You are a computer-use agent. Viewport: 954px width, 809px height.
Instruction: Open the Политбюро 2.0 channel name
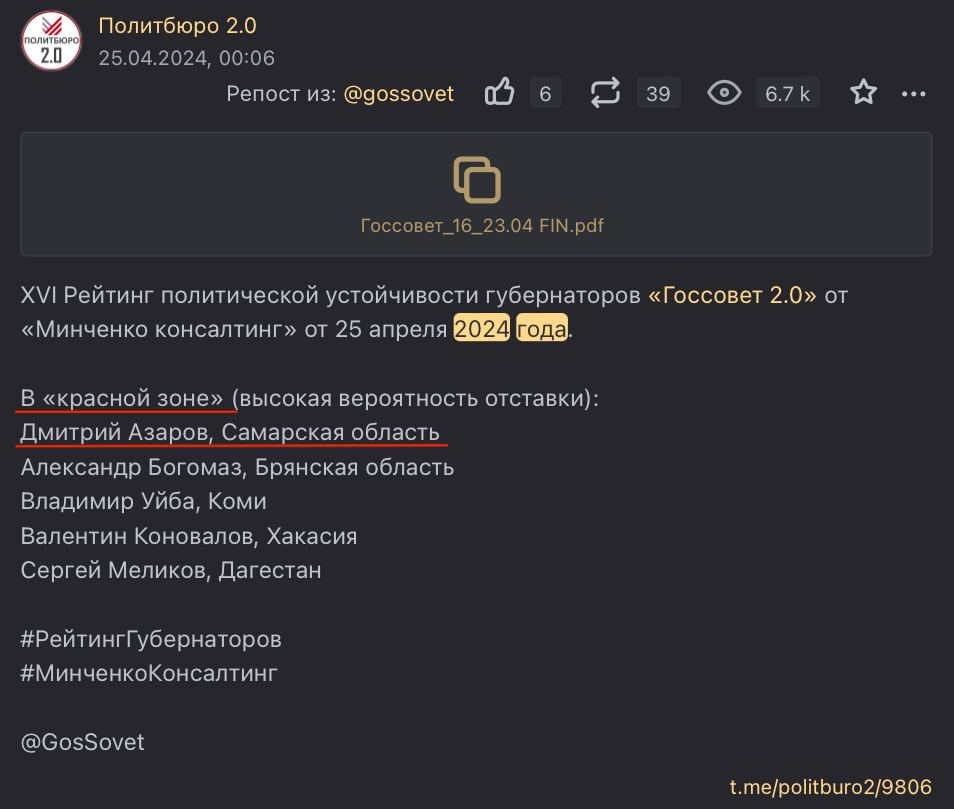[x=177, y=26]
